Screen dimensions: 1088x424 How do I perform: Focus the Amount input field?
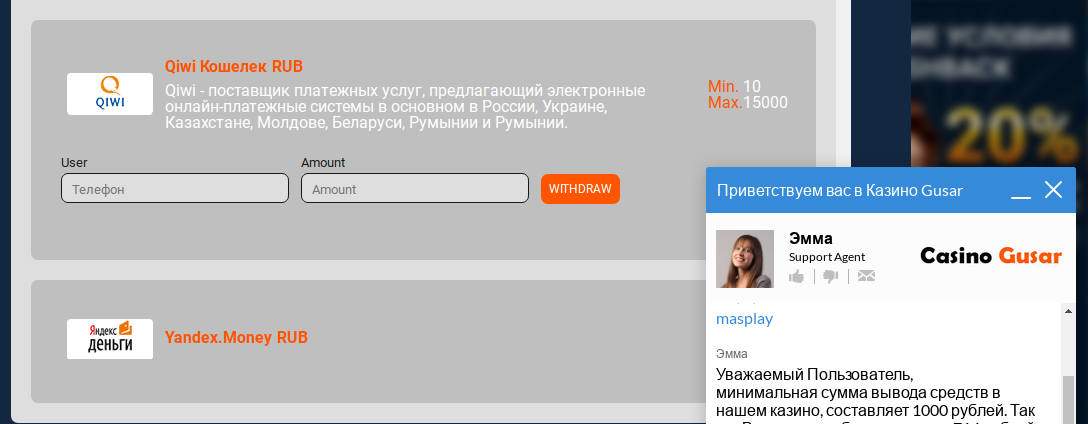(415, 188)
